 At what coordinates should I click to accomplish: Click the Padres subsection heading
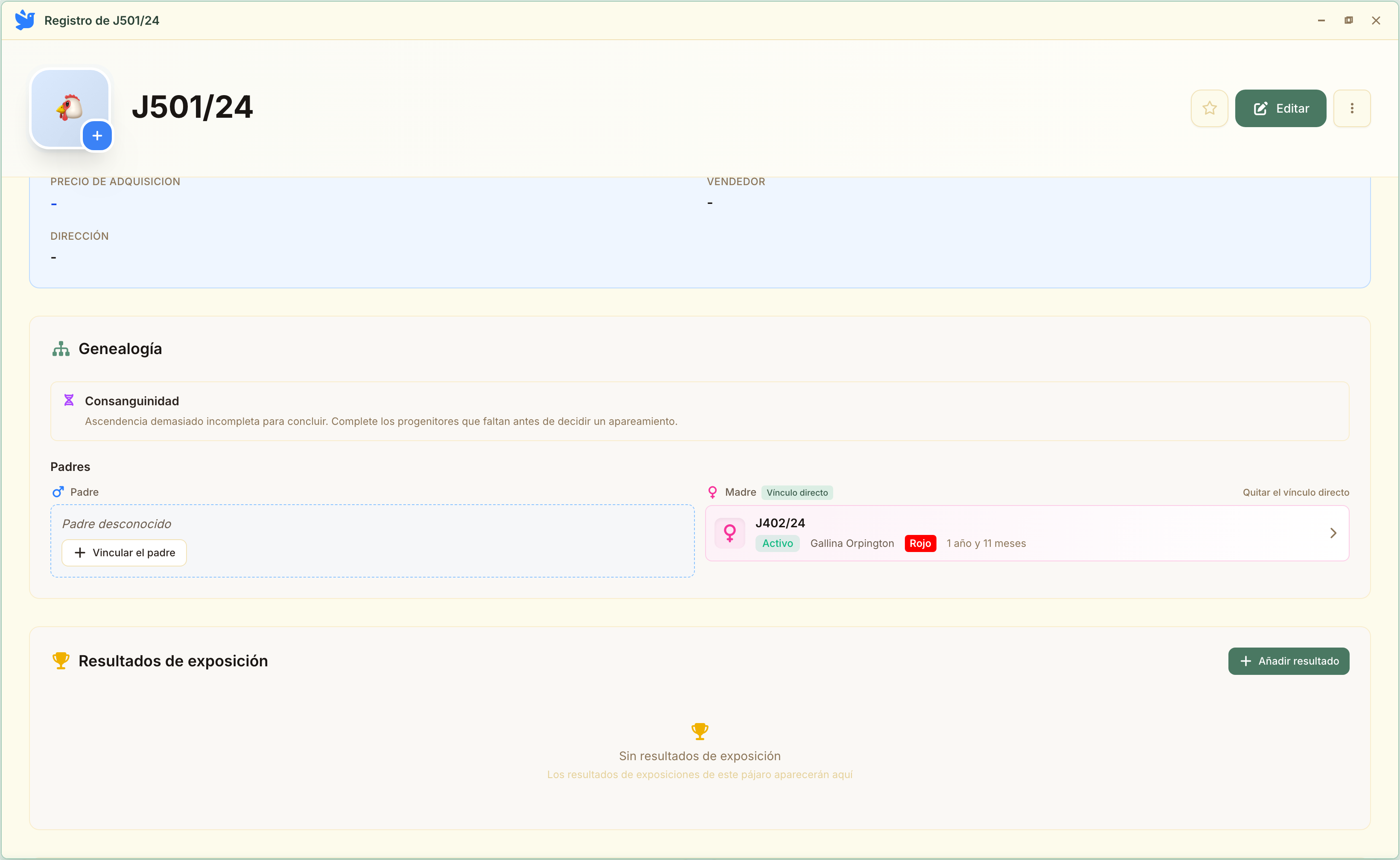click(70, 467)
